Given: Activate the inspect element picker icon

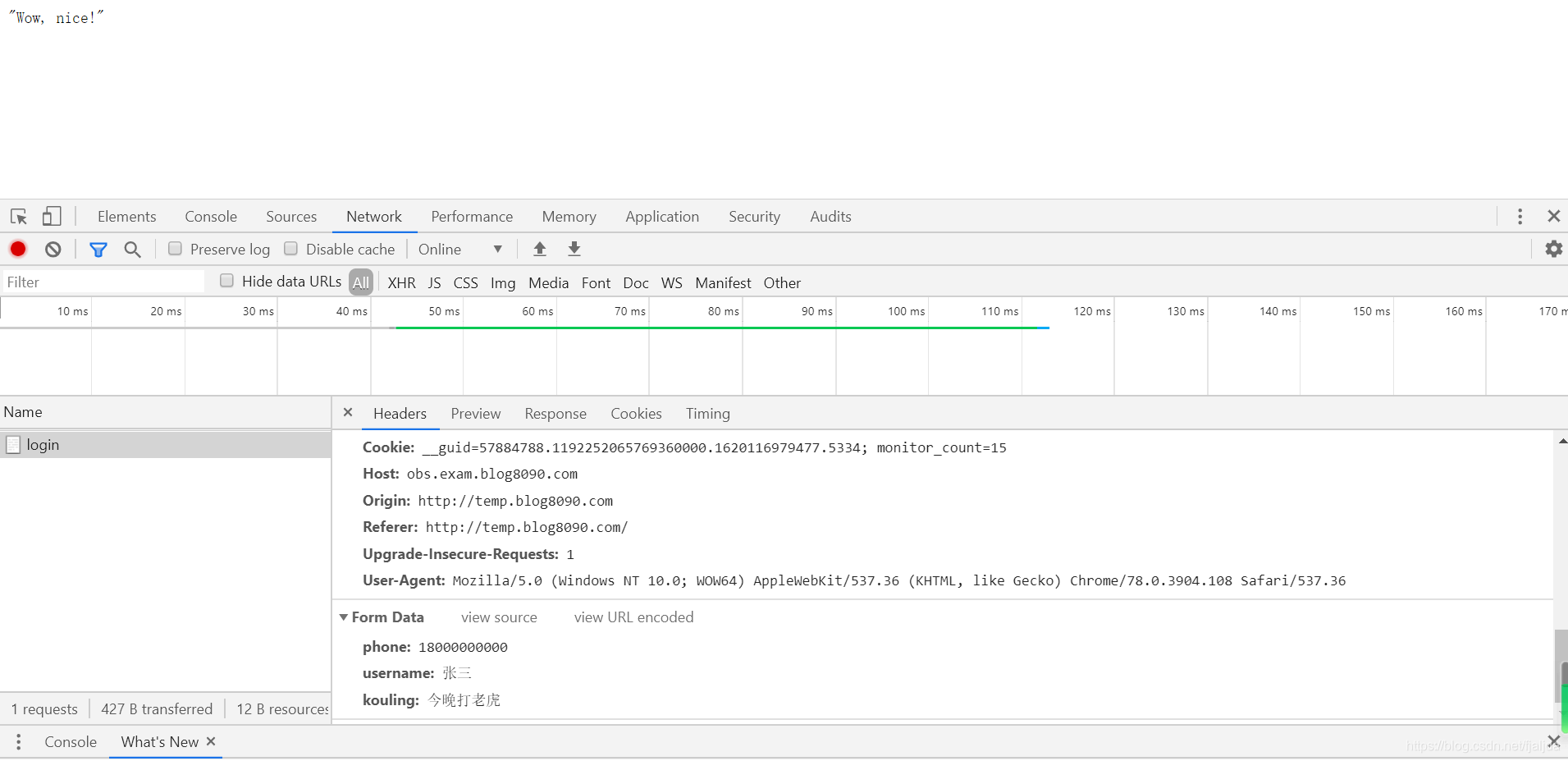Looking at the screenshot, I should pos(19,217).
